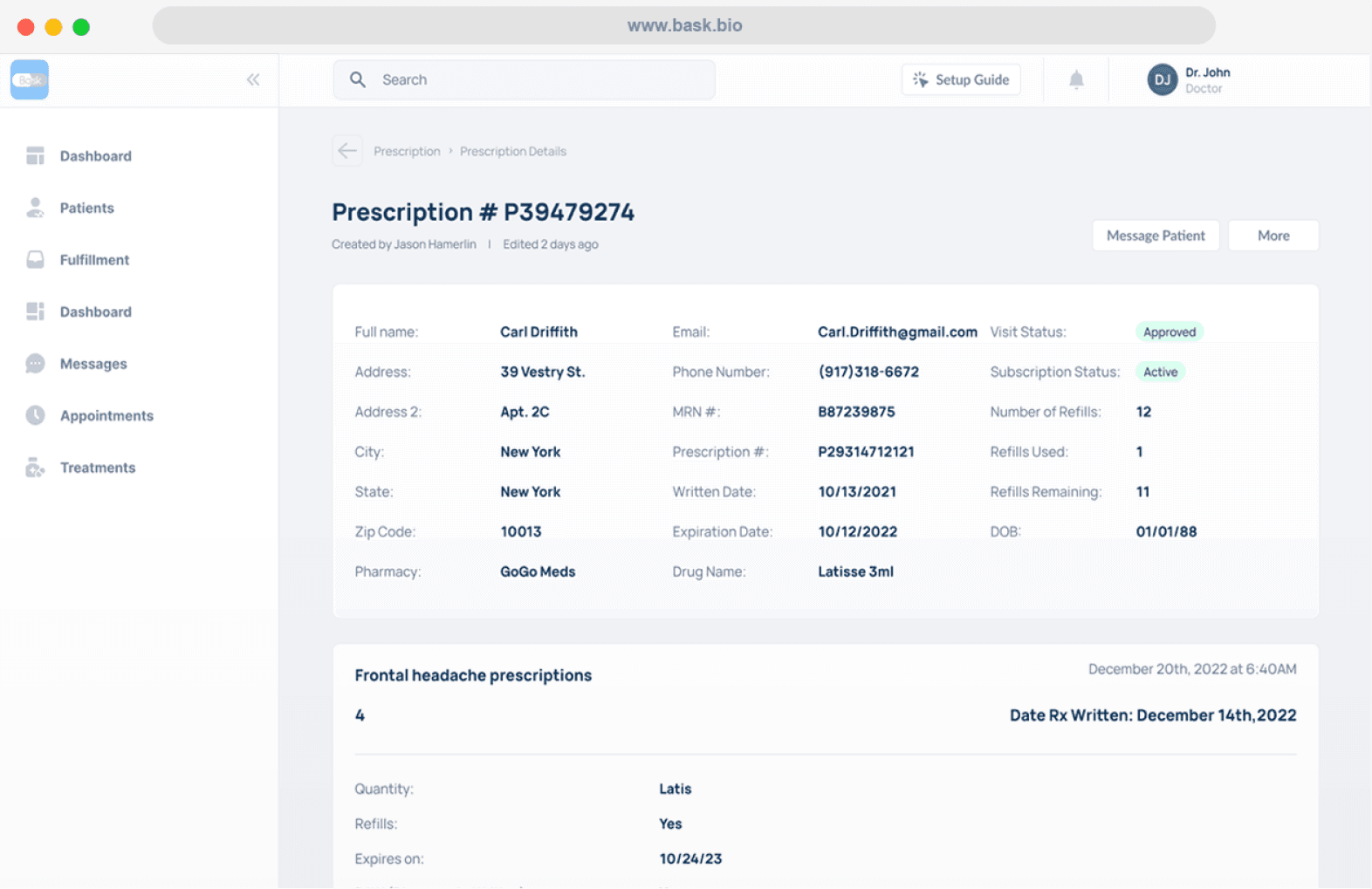Click the Approved visit status badge

coord(1169,332)
